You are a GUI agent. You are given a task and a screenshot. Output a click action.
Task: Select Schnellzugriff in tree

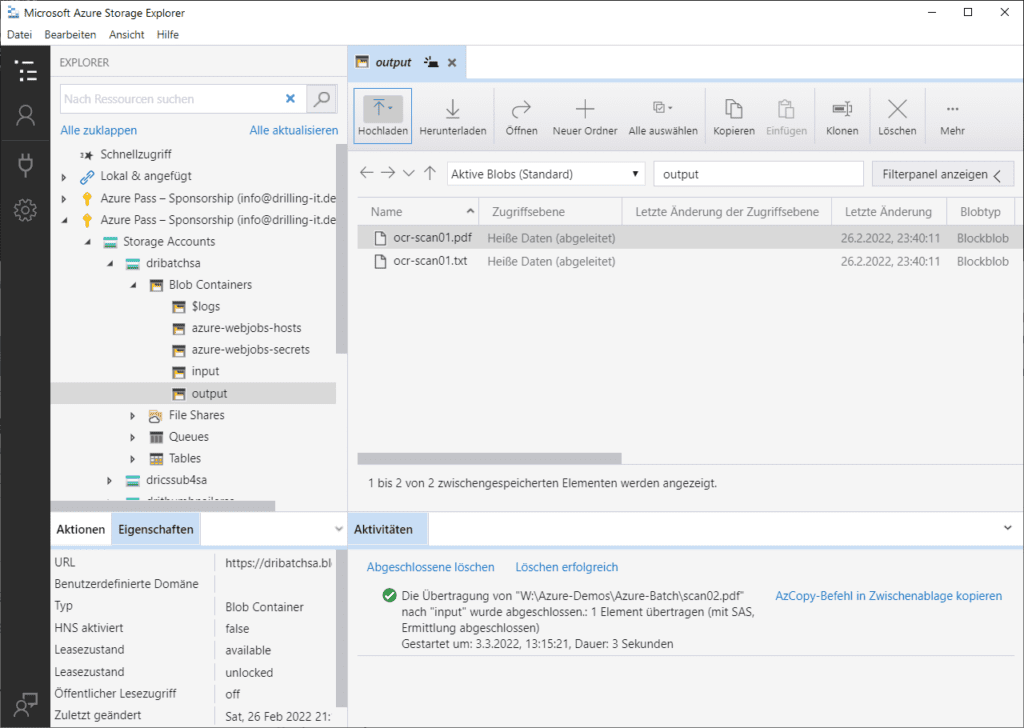136,155
